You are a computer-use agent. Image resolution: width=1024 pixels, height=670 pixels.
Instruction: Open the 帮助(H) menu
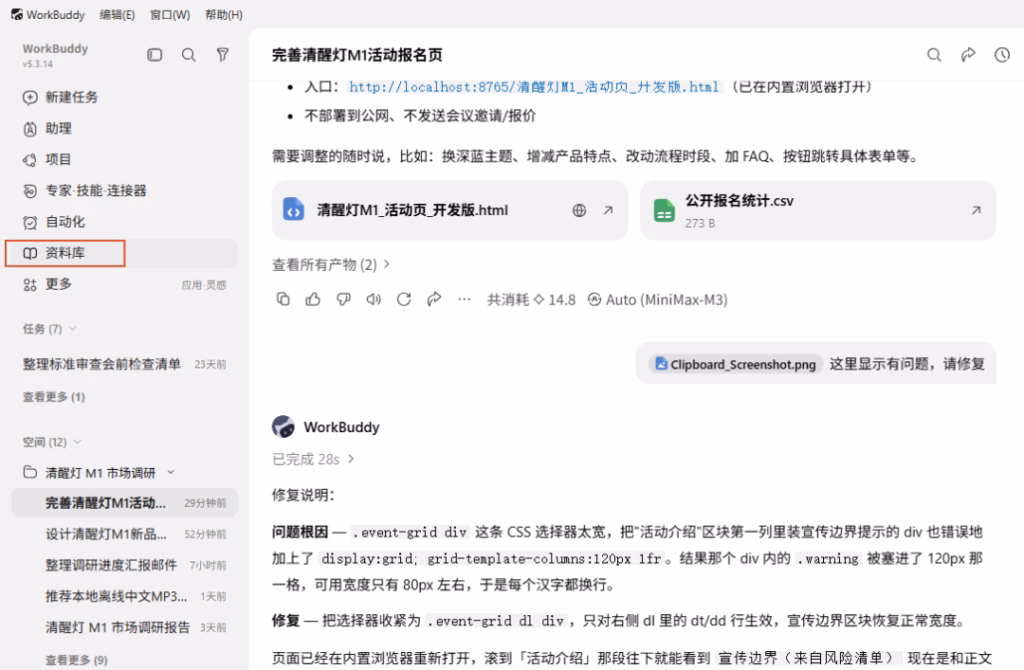pos(224,14)
